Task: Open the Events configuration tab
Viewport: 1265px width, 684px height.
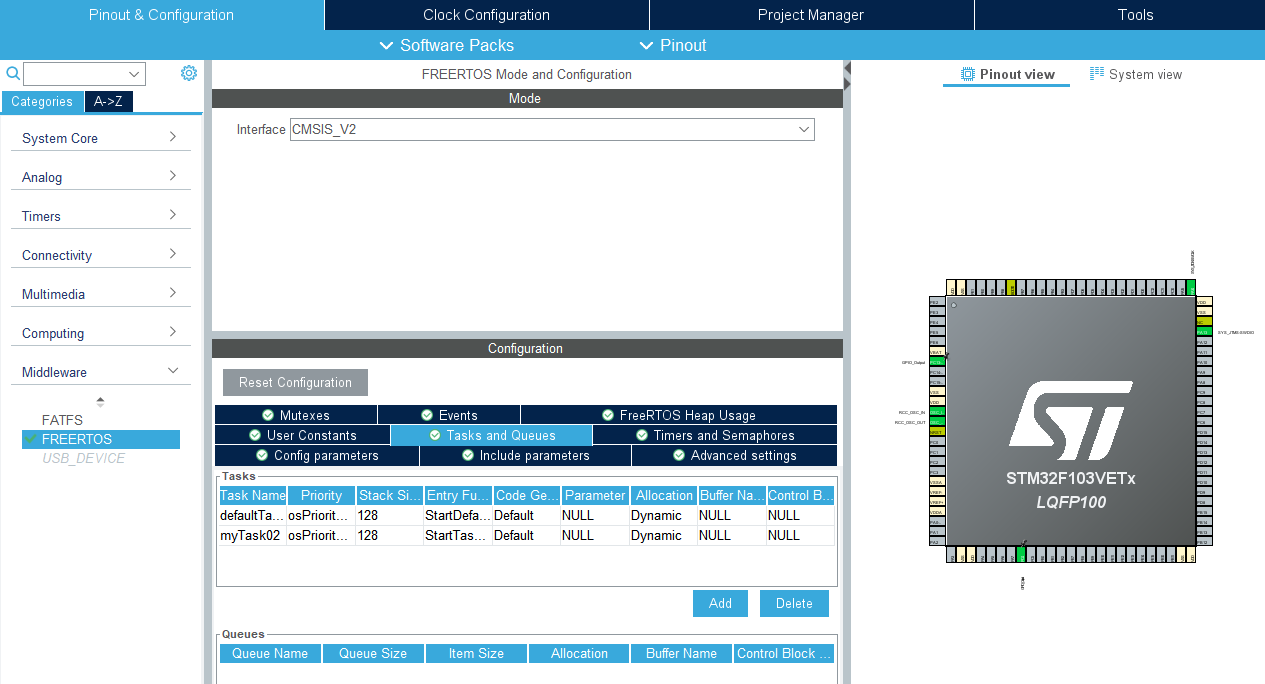Action: pyautogui.click(x=449, y=415)
